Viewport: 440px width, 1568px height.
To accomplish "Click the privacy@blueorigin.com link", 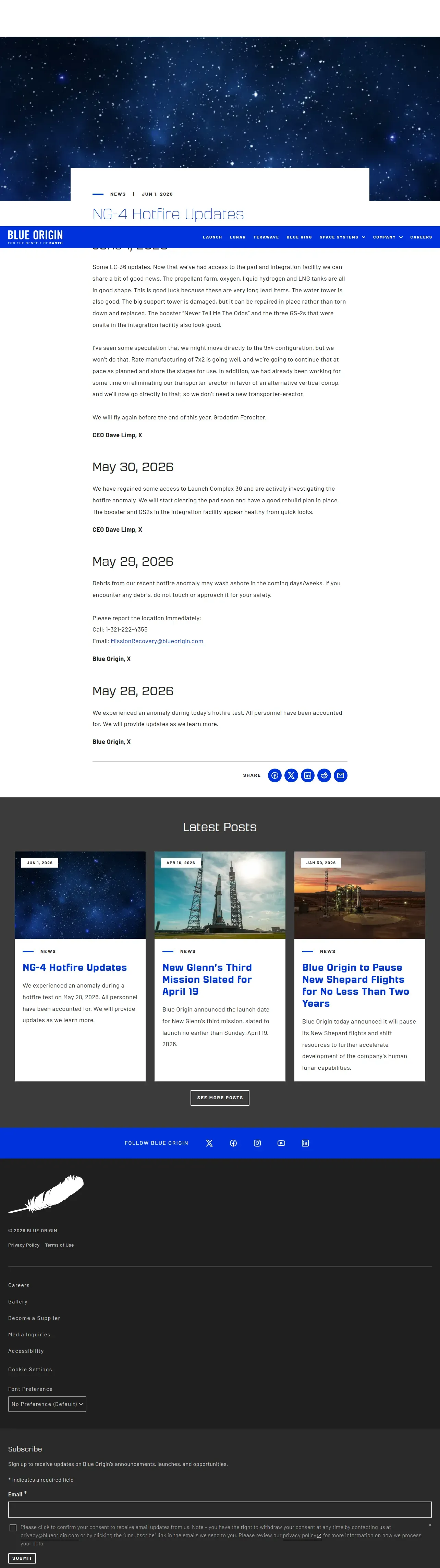I will point(49,1535).
